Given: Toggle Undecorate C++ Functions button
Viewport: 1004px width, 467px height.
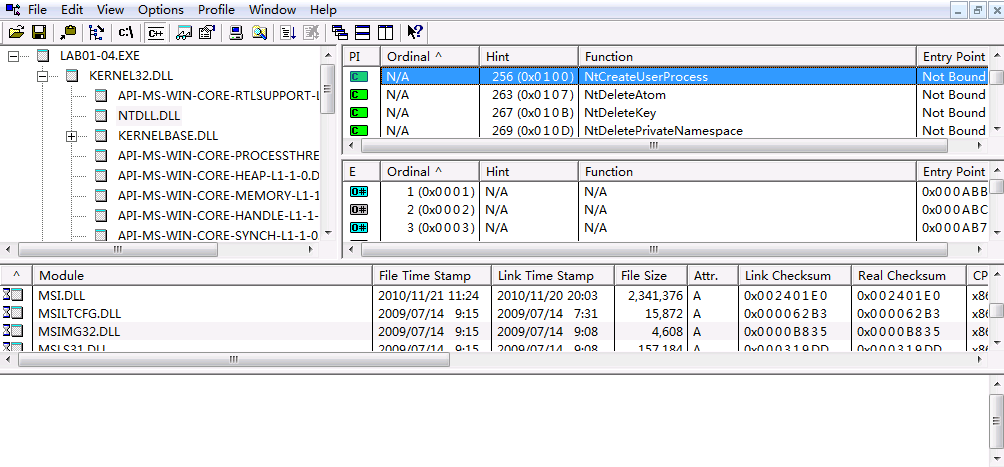Looking at the screenshot, I should (x=155, y=32).
